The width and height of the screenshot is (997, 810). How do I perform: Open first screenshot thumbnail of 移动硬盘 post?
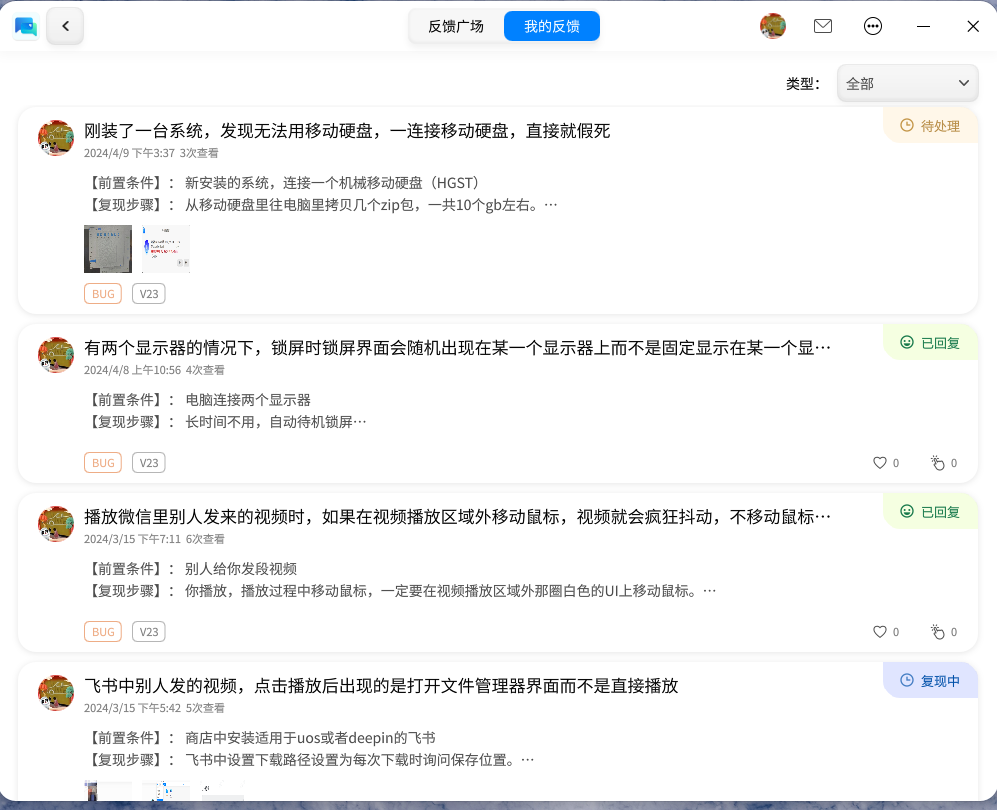coord(108,249)
